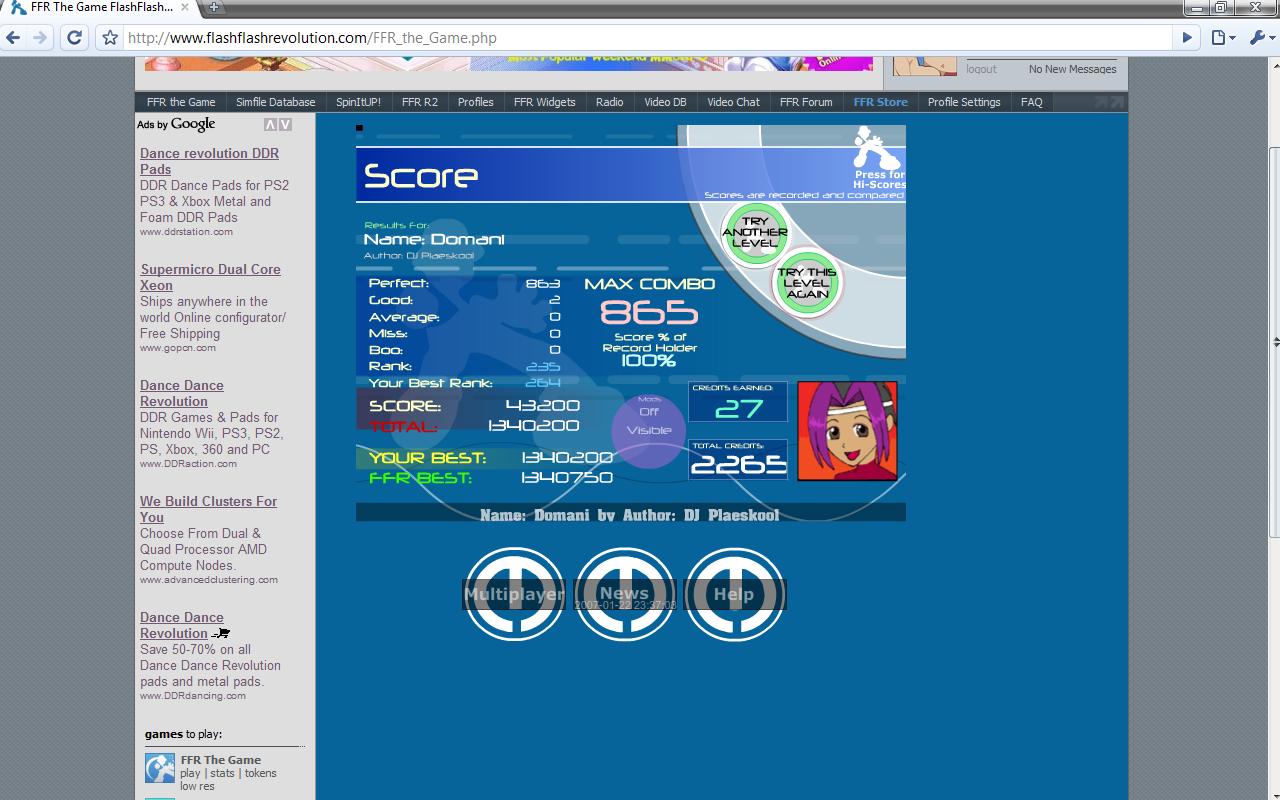Go to SpinItUP! in the nav bar

358,102
